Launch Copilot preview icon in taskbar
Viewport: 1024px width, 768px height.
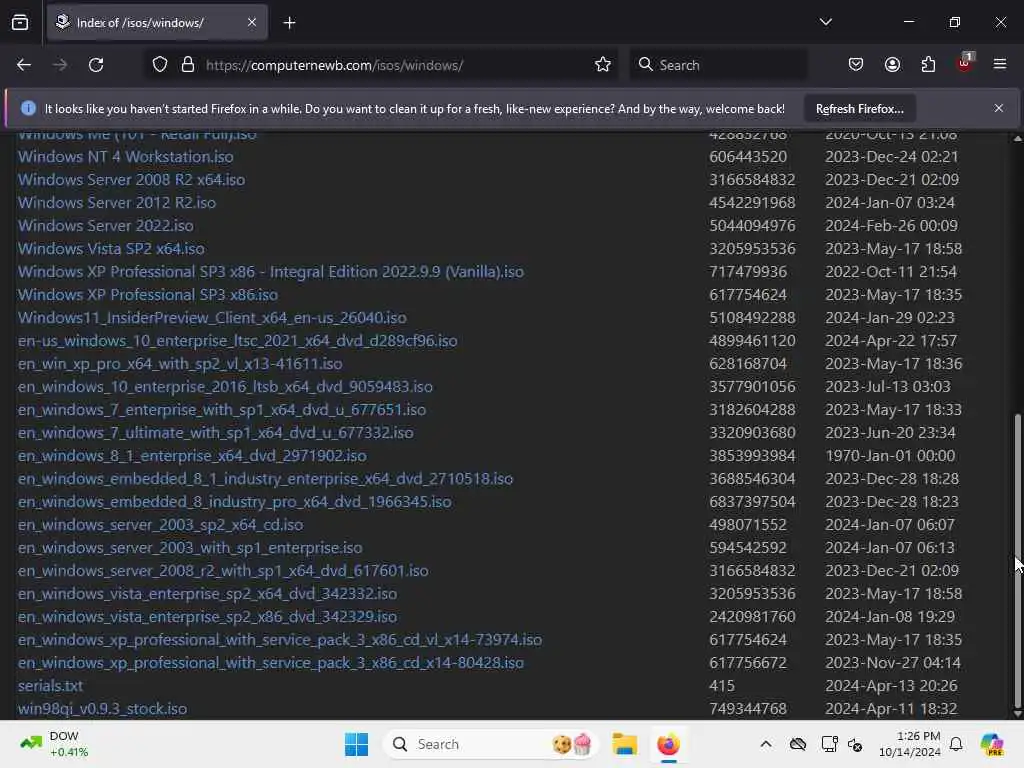(992, 744)
